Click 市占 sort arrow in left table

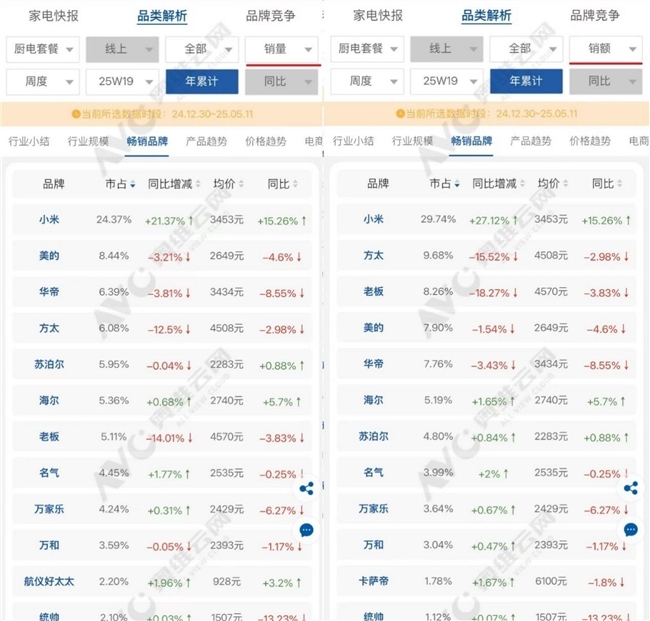pyautogui.click(x=133, y=184)
